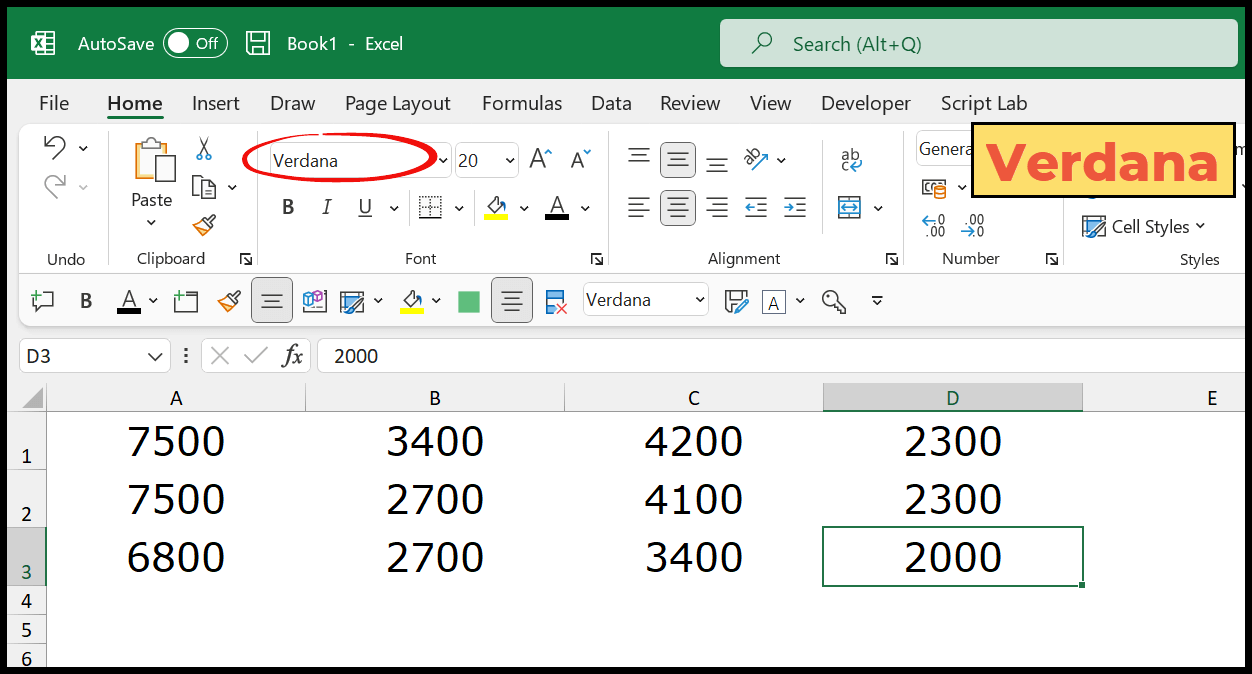Toggle Bold formatting in Font group

[288, 208]
